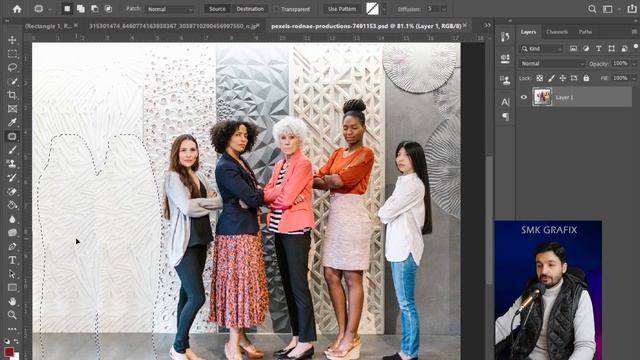
Task: Select the Paint Bucket tool
Action: click(x=12, y=205)
